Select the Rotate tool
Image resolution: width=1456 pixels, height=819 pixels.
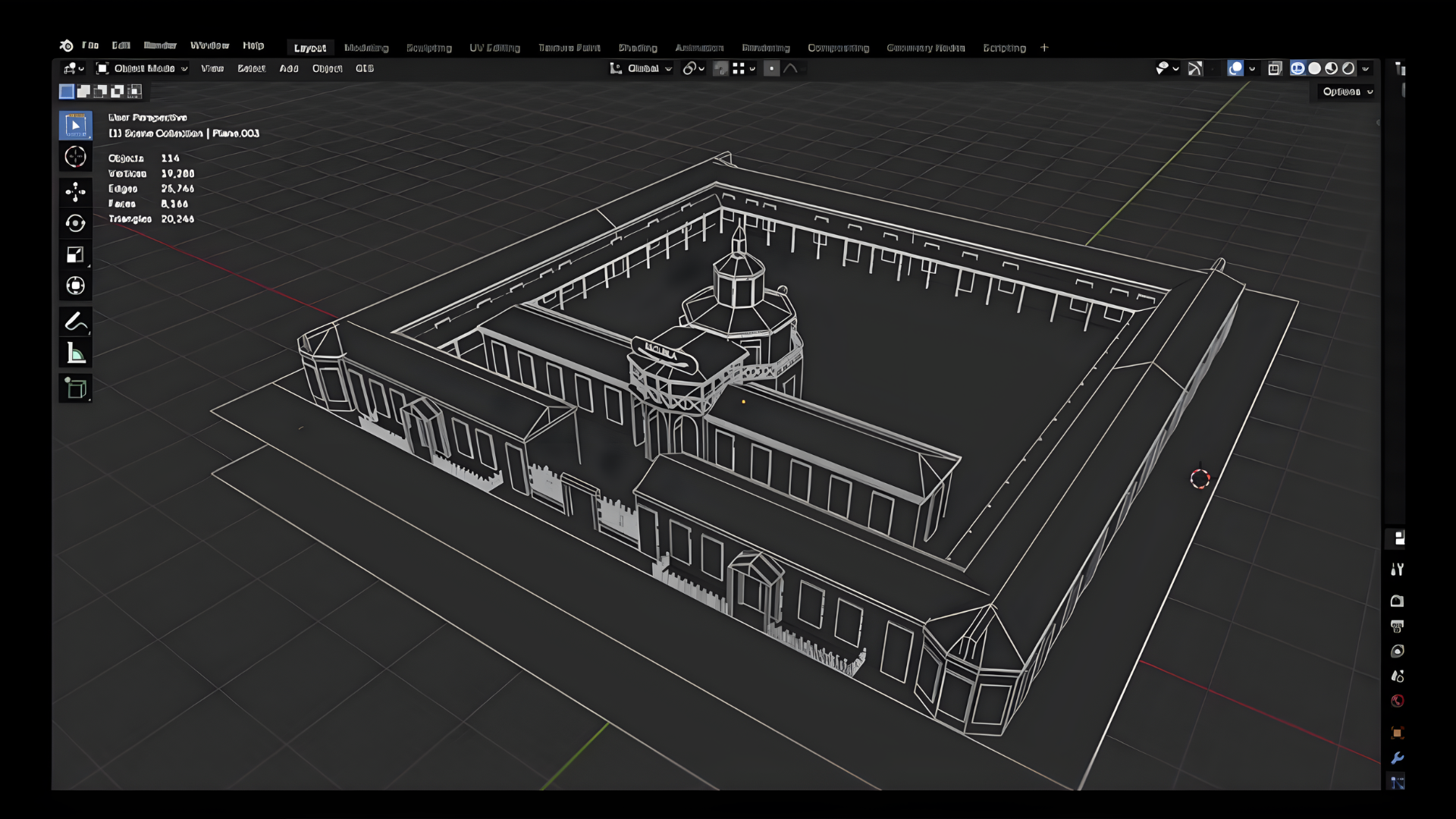pos(75,223)
